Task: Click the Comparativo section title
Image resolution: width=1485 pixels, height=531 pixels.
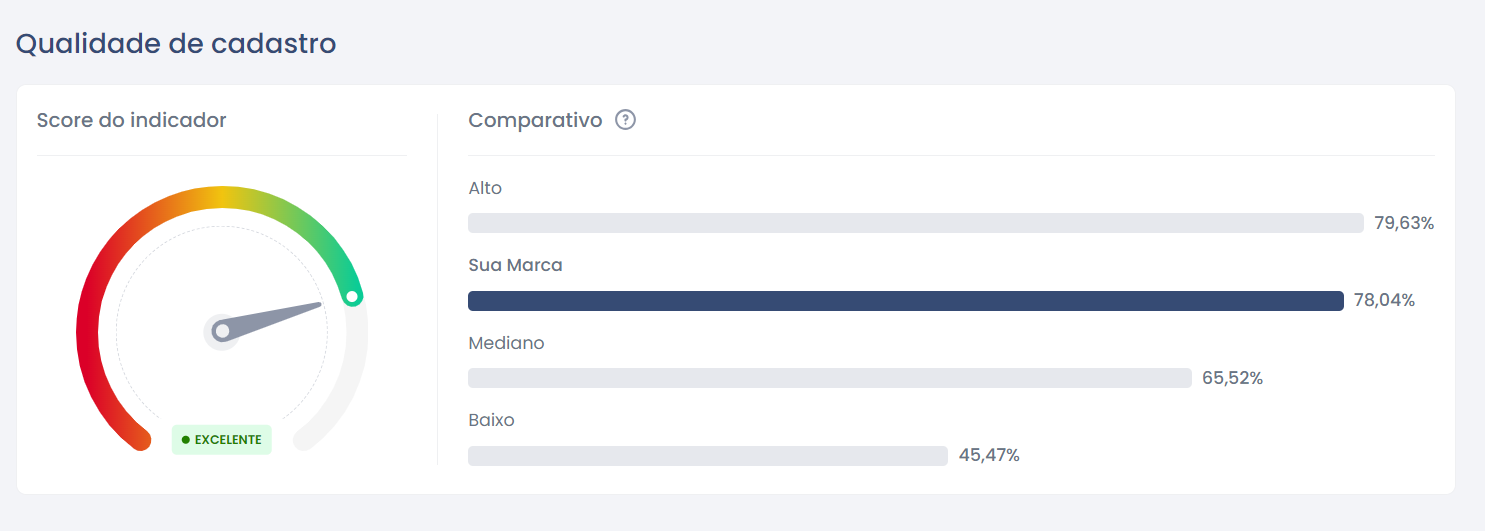Action: 535,121
